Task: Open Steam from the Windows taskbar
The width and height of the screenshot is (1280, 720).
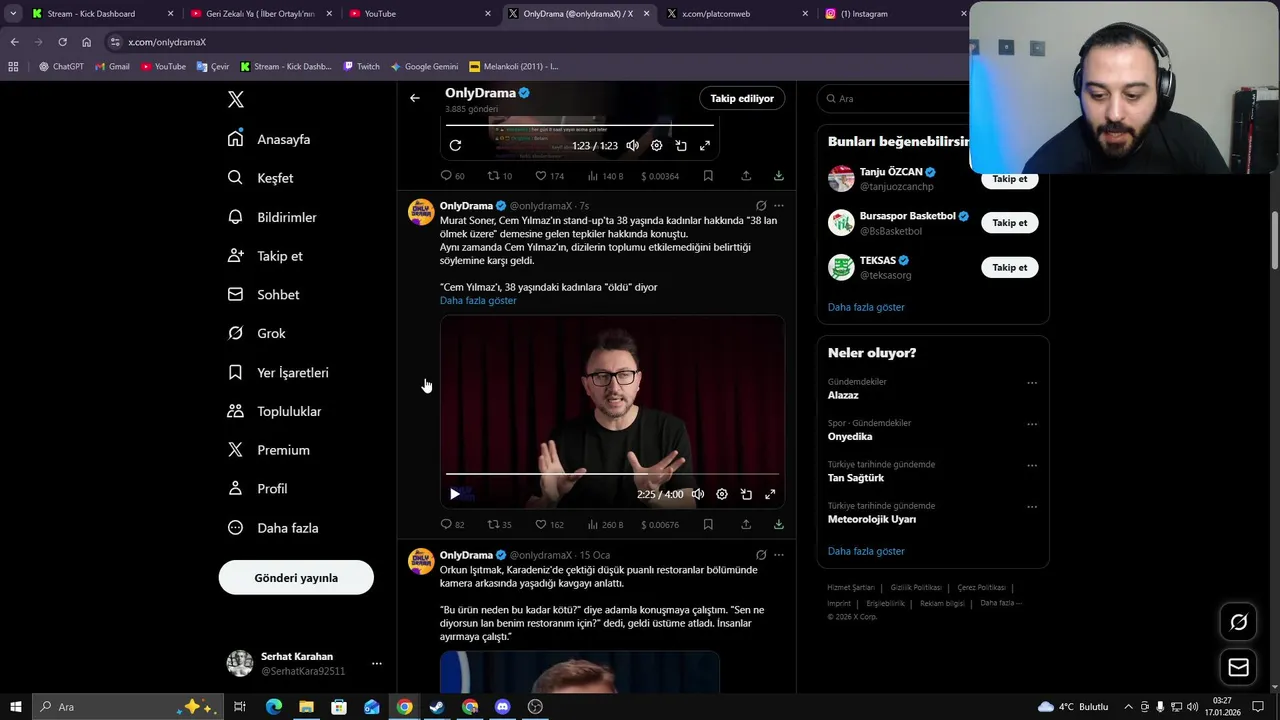Action: [437, 707]
